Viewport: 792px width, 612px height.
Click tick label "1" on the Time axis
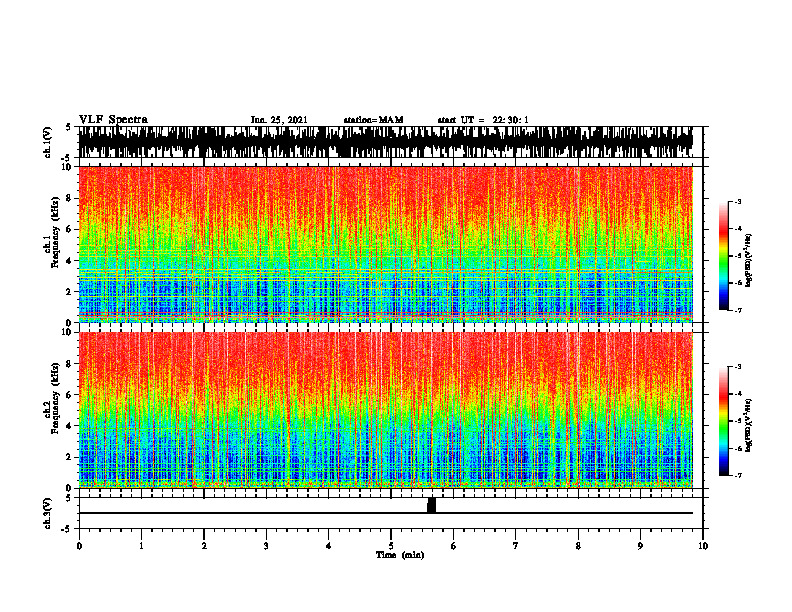coord(141,546)
